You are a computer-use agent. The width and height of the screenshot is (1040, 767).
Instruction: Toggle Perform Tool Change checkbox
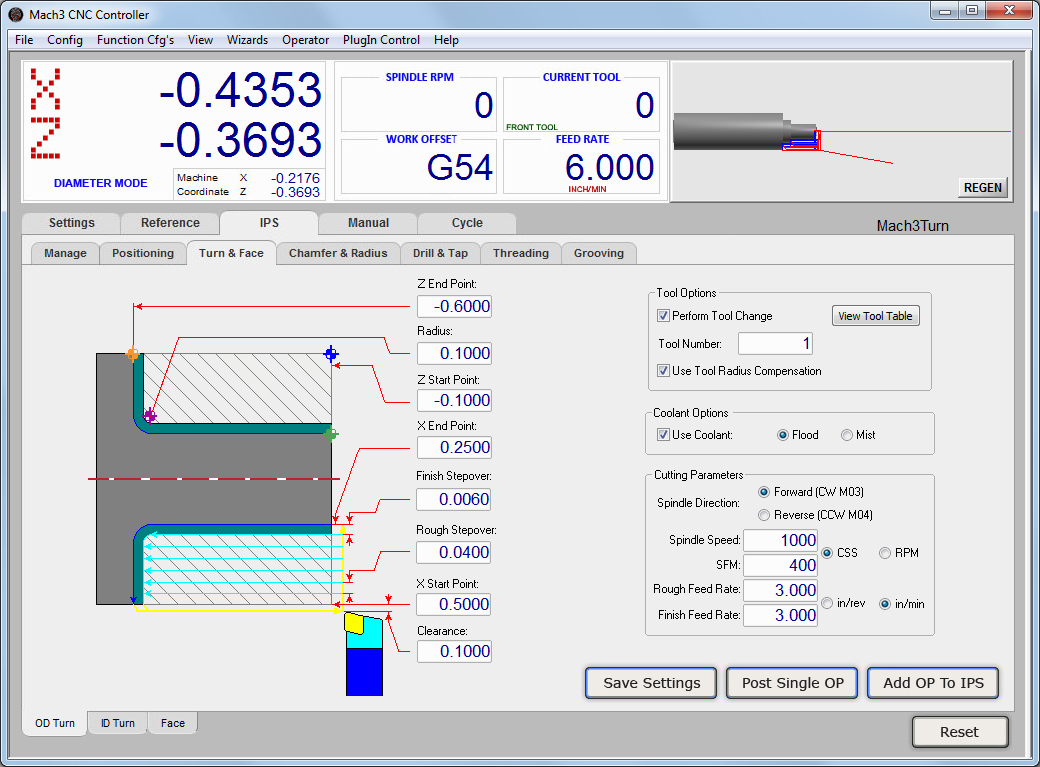[x=663, y=316]
